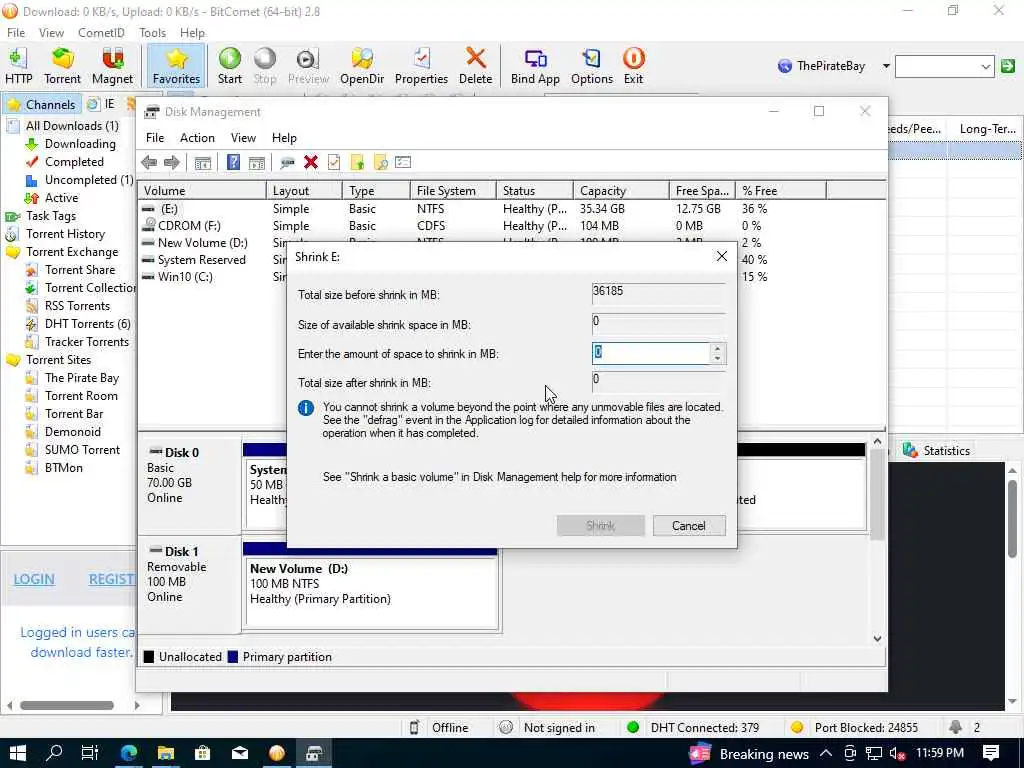Expand the search box combo dropdown
Screen dimensions: 1024x768
pyautogui.click(x=985, y=66)
